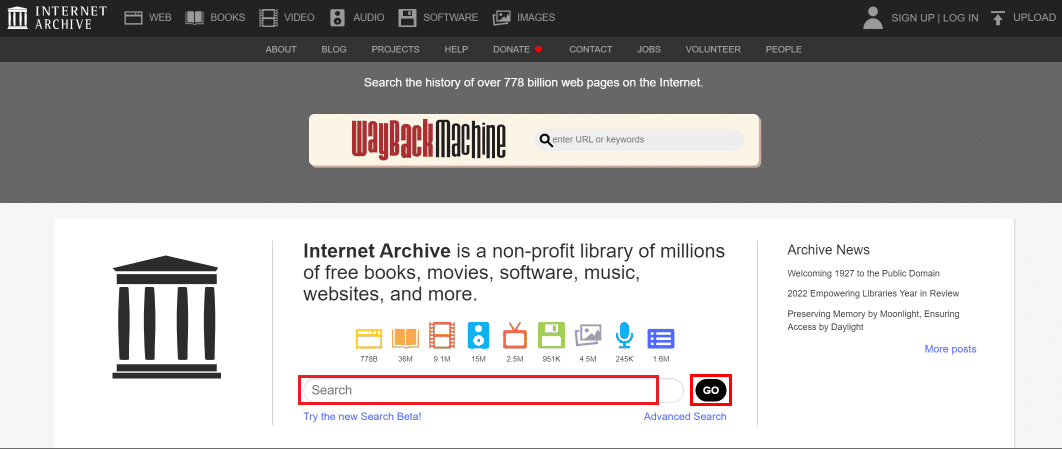The height and width of the screenshot is (449, 1062).
Task: Click the magnifier icon in Wayback search
Action: pyautogui.click(x=545, y=140)
